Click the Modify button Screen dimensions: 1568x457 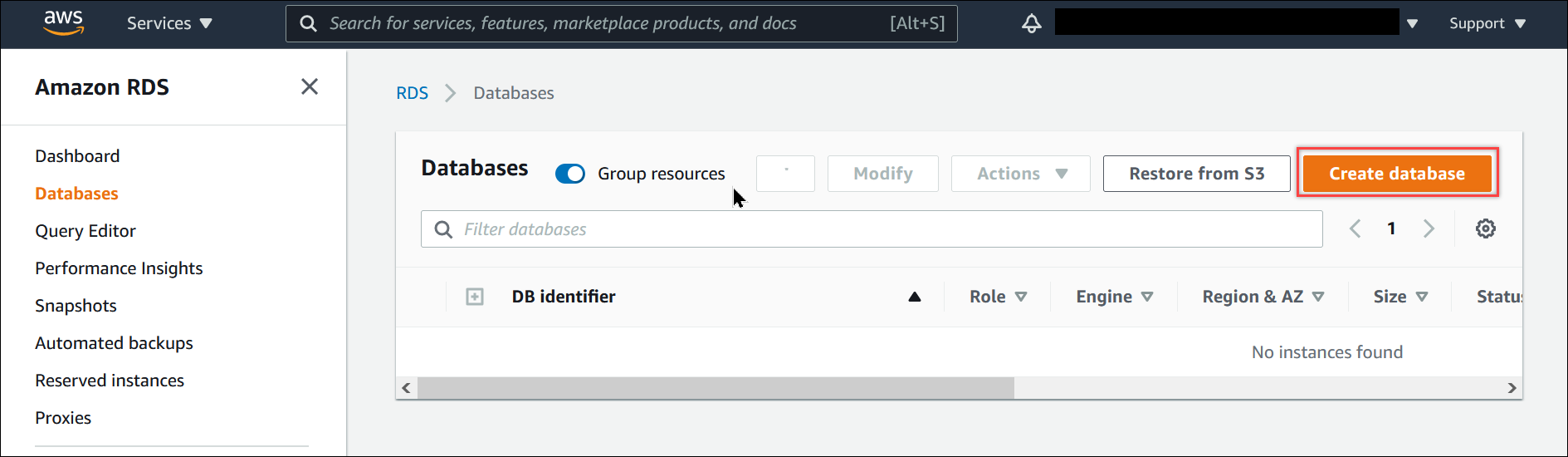coord(883,174)
